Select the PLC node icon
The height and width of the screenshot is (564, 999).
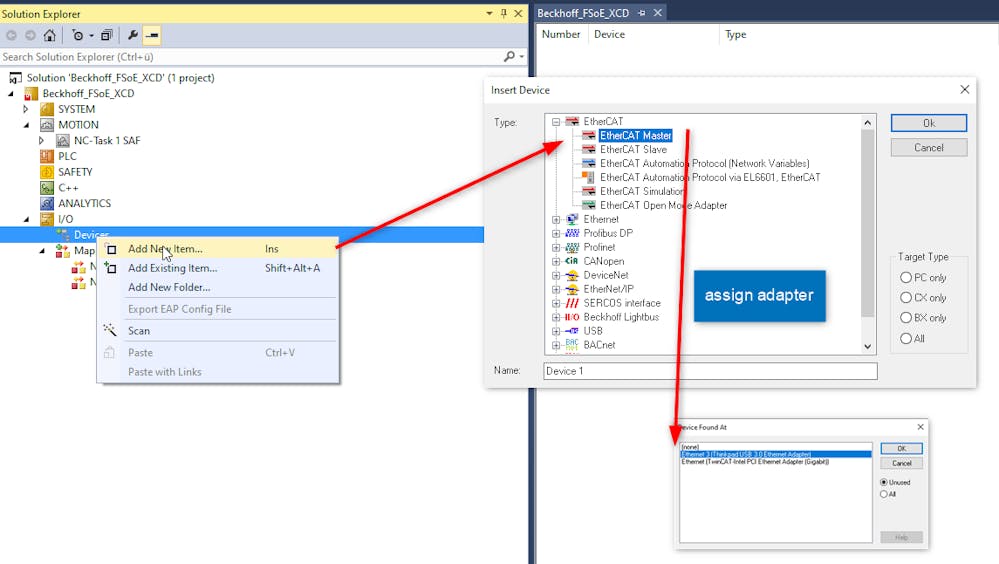47,156
